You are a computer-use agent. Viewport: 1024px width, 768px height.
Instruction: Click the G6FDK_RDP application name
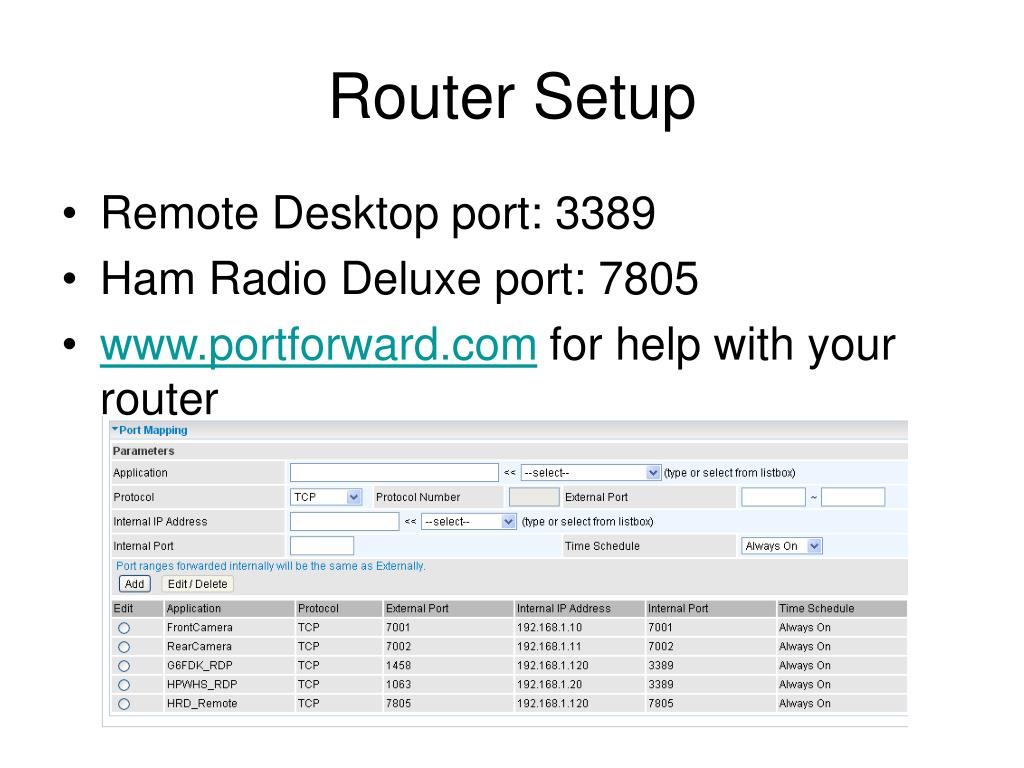(x=199, y=665)
